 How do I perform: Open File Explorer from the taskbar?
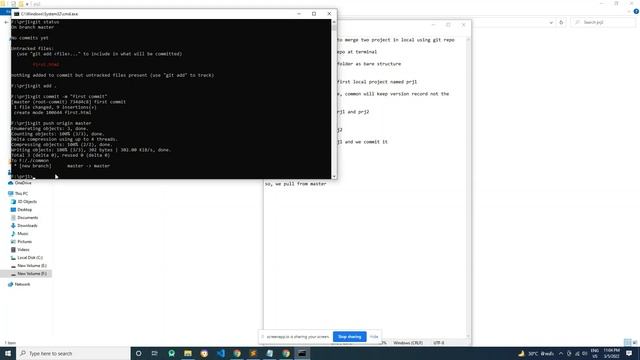pyautogui.click(x=188, y=353)
